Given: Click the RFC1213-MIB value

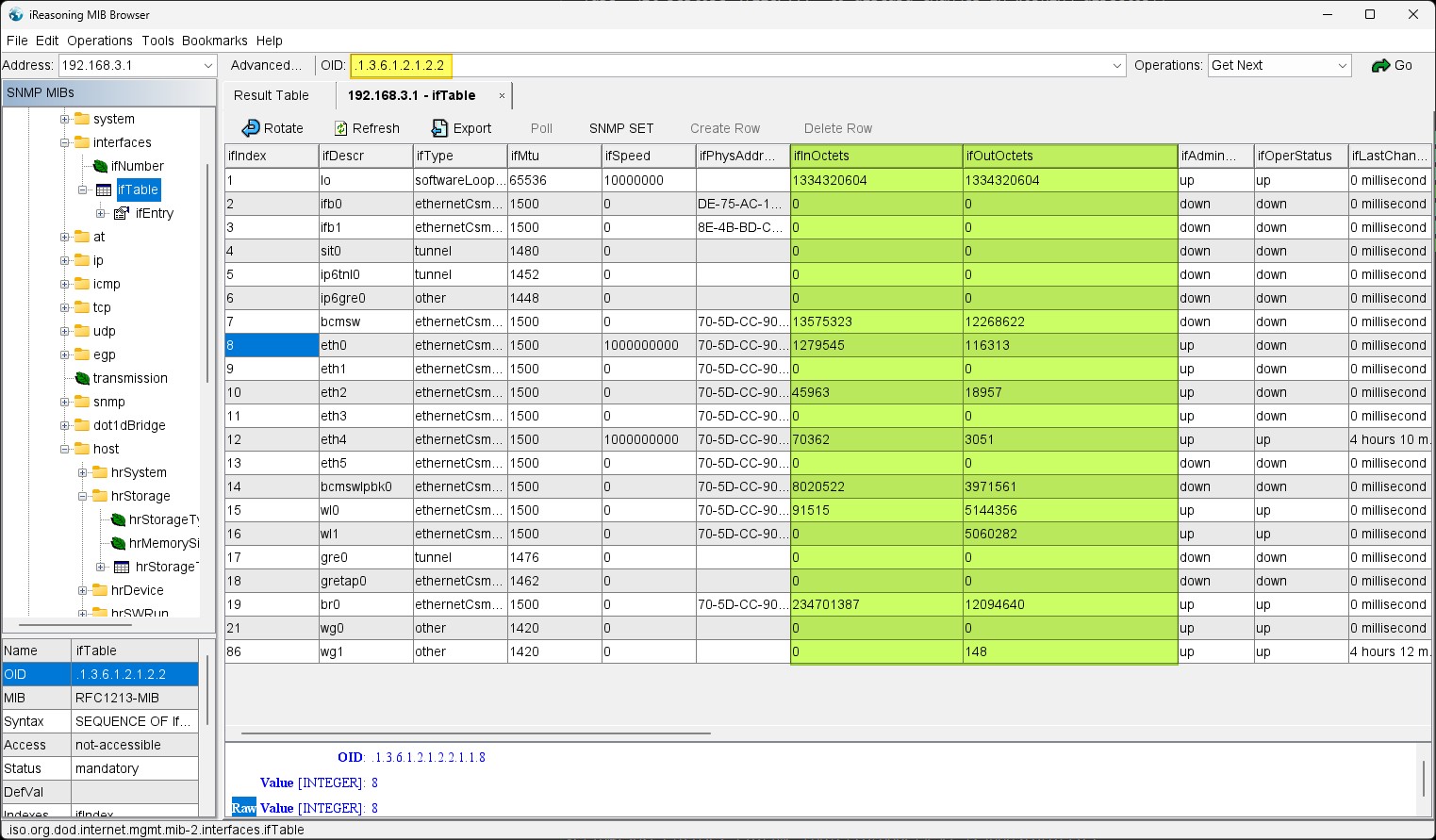Looking at the screenshot, I should pyautogui.click(x=135, y=698).
